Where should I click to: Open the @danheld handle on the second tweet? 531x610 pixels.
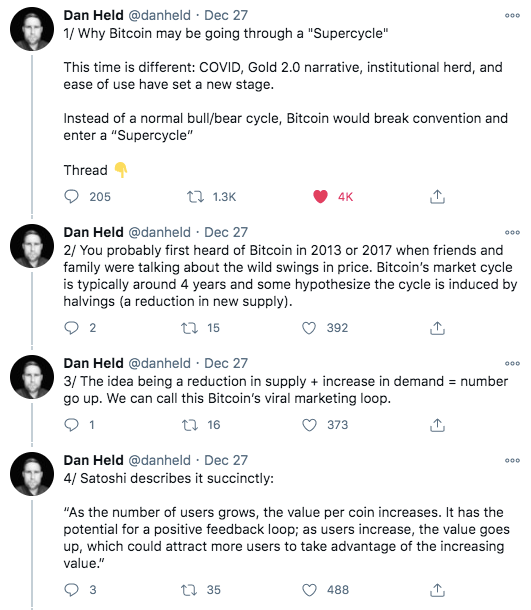[159, 232]
